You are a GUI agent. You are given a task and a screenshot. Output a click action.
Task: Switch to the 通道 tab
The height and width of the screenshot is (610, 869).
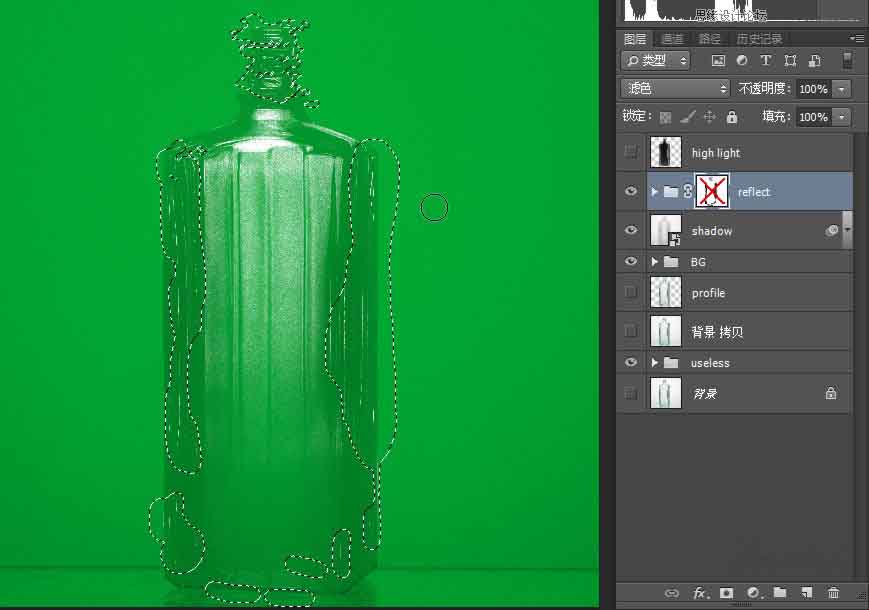(672, 39)
